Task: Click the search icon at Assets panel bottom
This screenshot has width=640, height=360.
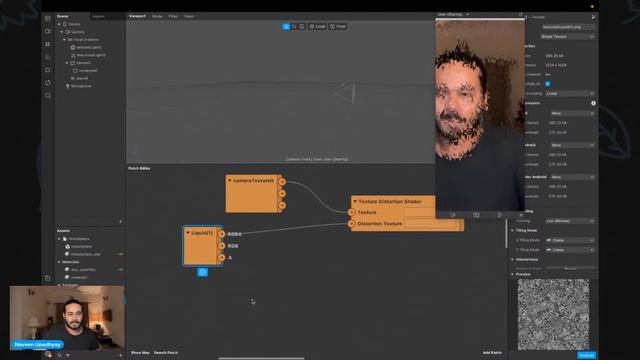Action: coord(60,355)
